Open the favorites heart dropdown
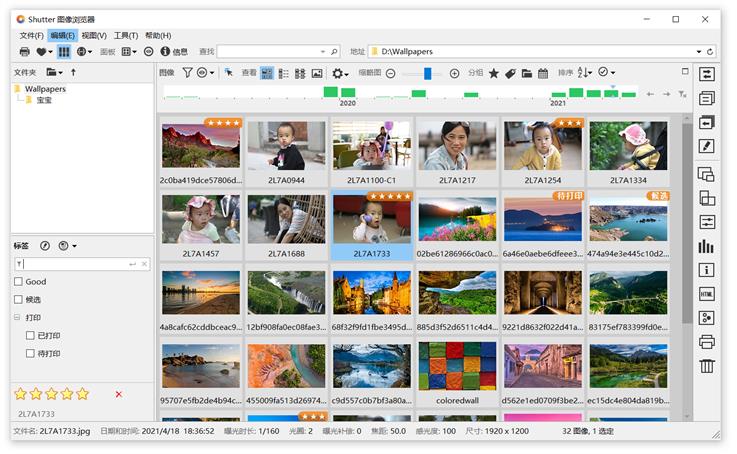737x454 pixels. (x=44, y=52)
